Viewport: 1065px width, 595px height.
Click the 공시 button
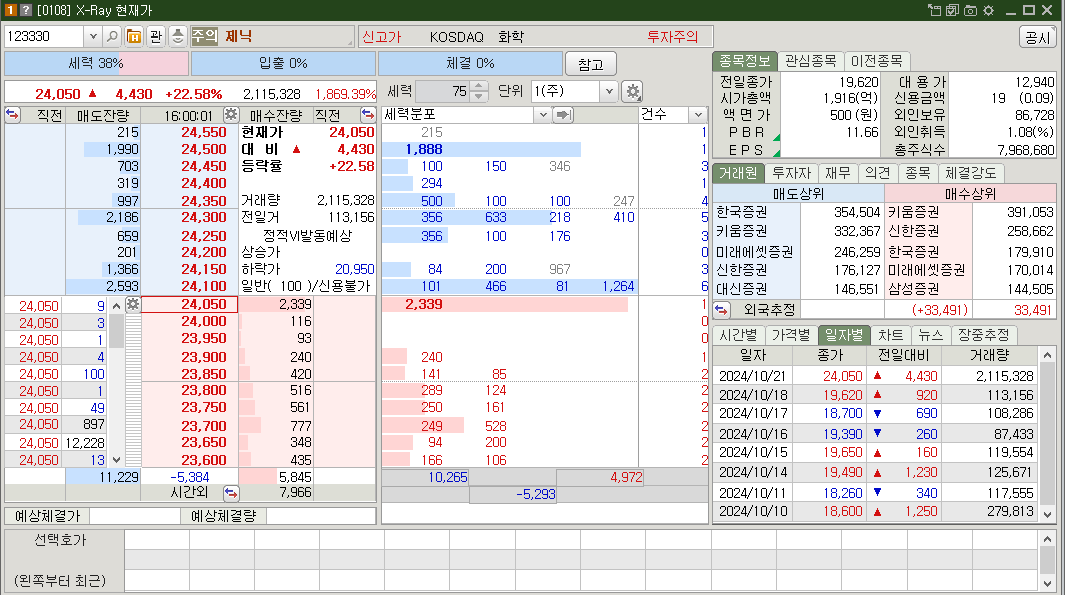(1037, 37)
